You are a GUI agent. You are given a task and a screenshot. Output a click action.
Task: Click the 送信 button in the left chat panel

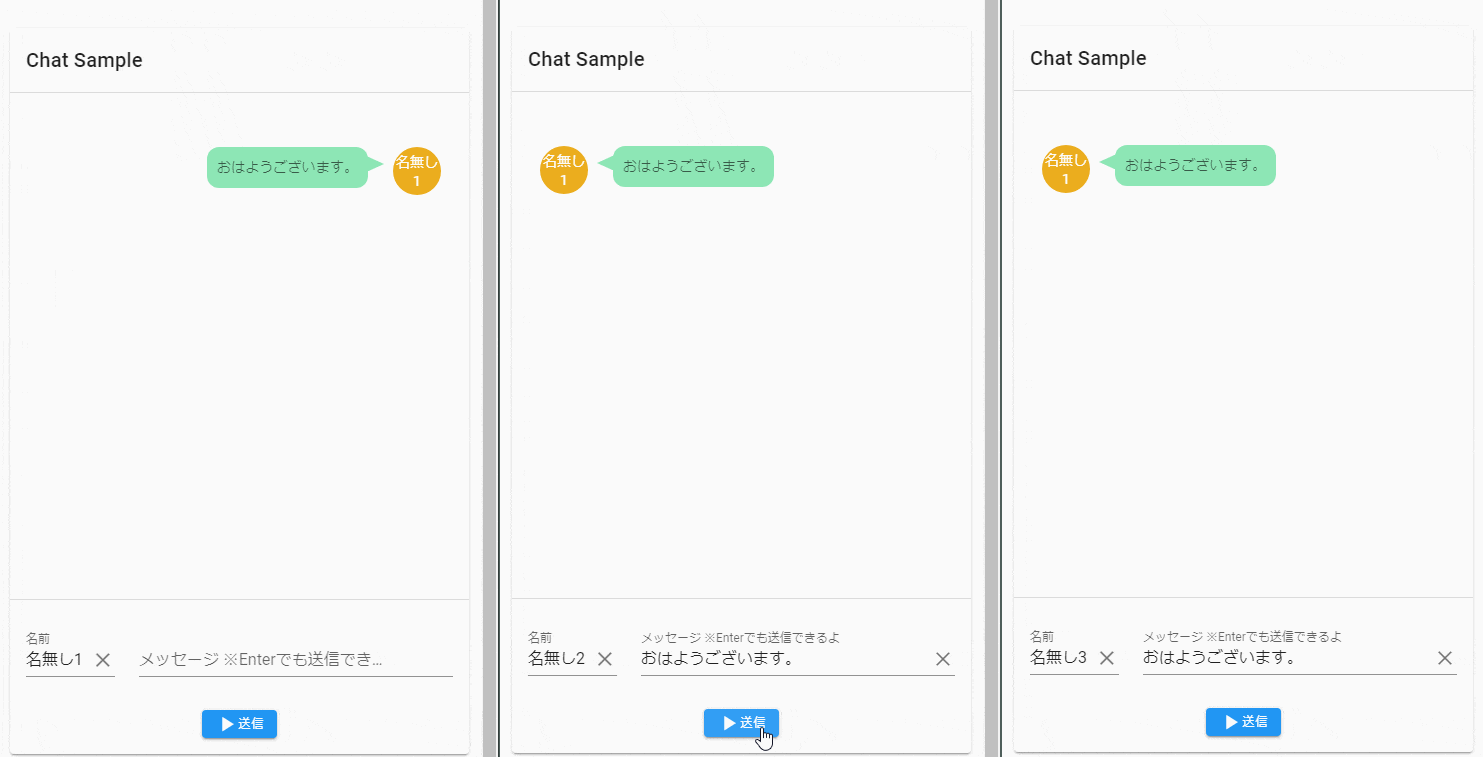239,724
